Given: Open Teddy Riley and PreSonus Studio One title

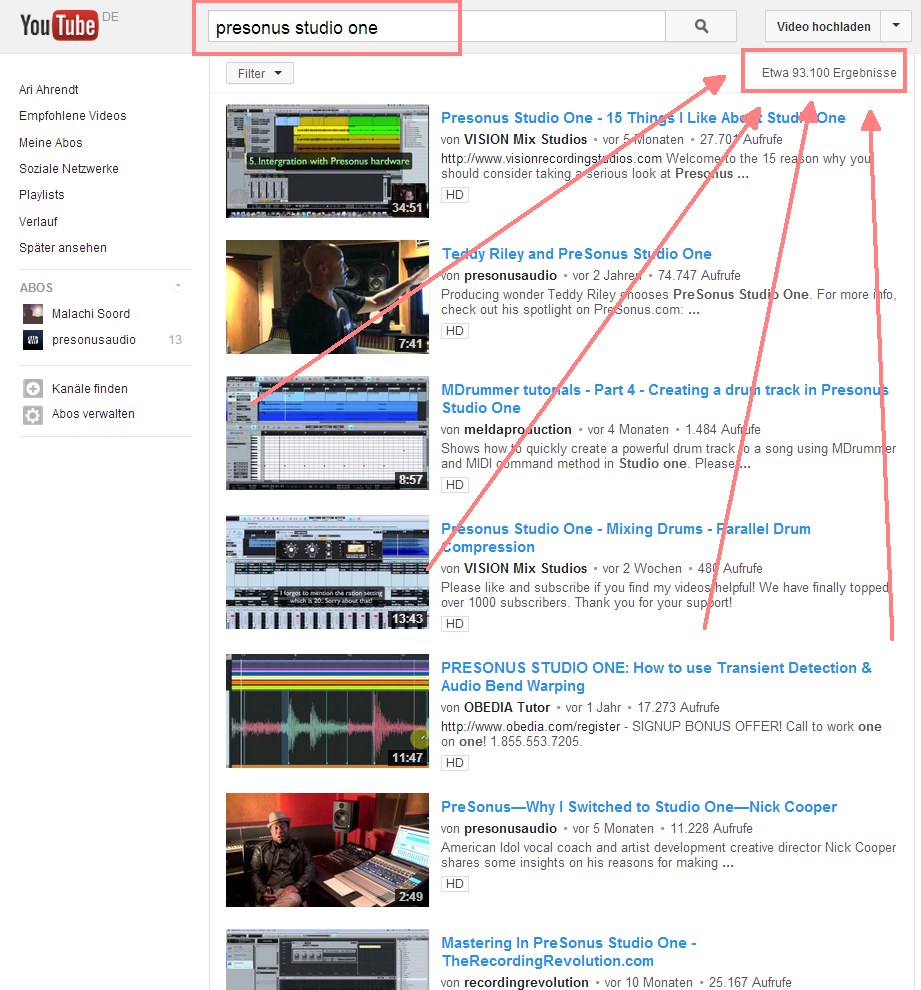Looking at the screenshot, I should tap(576, 254).
